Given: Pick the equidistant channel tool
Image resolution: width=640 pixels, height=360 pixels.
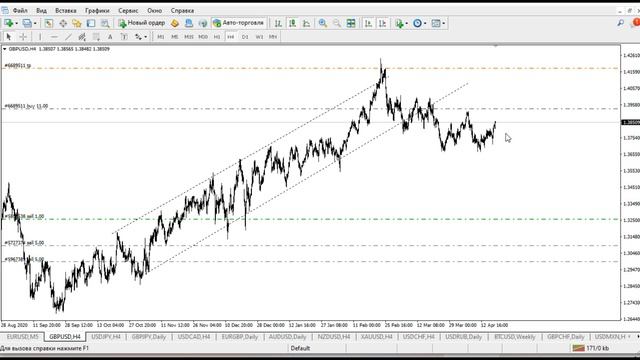Looking at the screenshot, I should point(82,37).
